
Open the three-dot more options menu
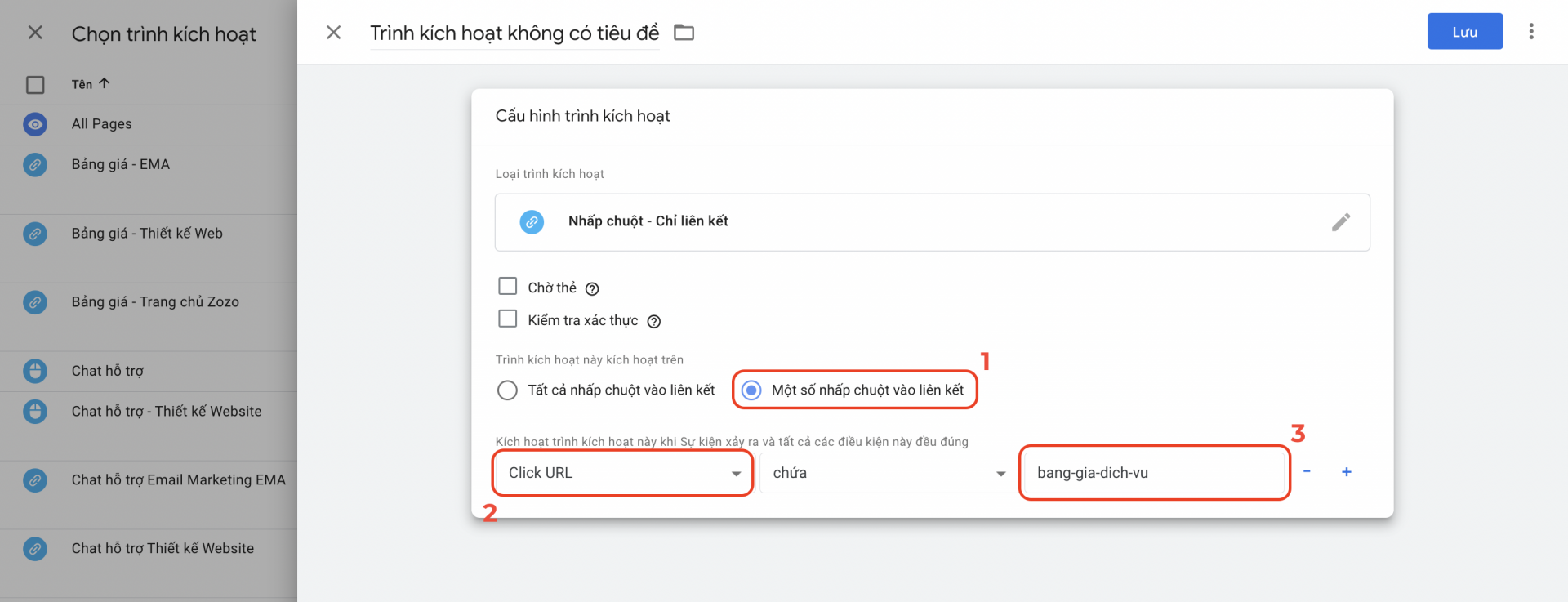pyautogui.click(x=1531, y=32)
